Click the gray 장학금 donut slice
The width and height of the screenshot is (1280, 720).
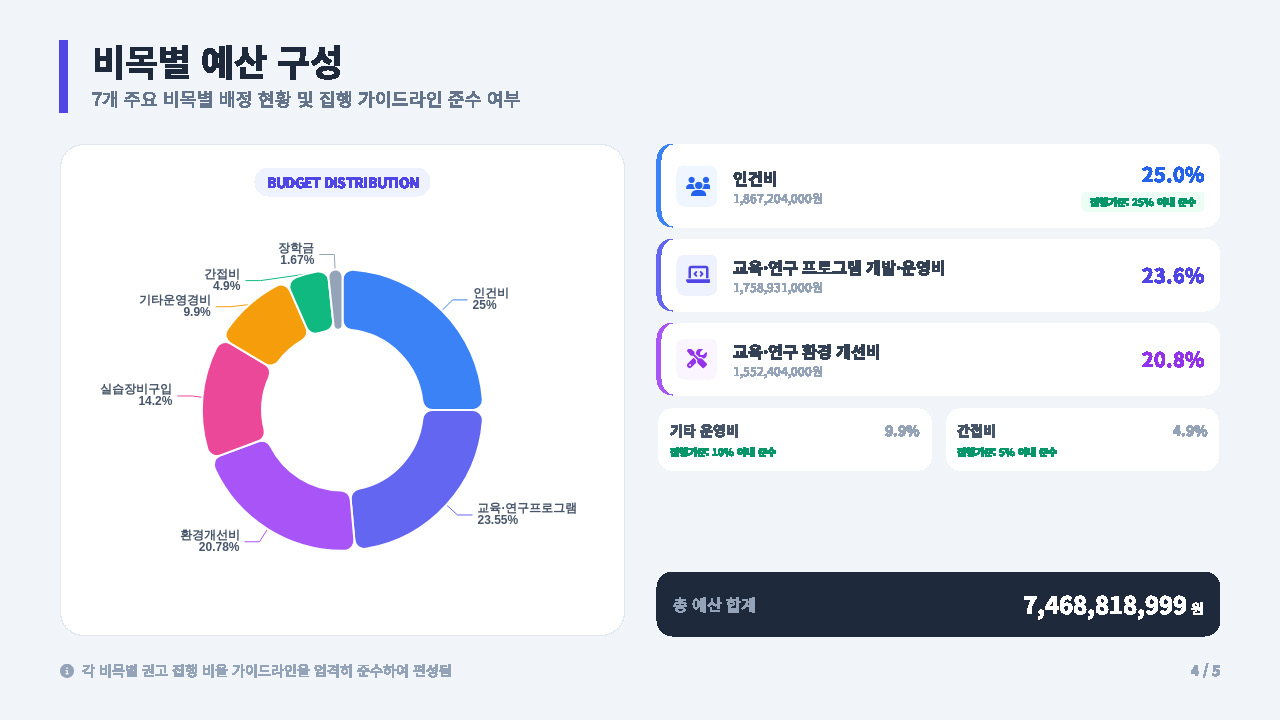[x=336, y=298]
